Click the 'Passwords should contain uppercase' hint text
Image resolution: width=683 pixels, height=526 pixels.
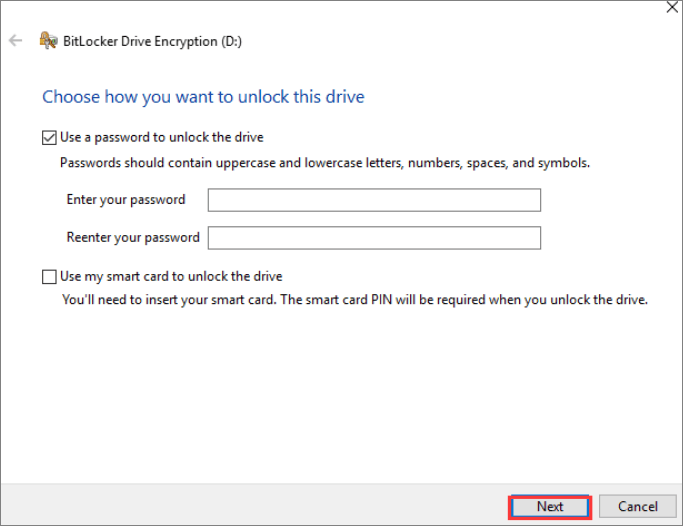(325, 163)
